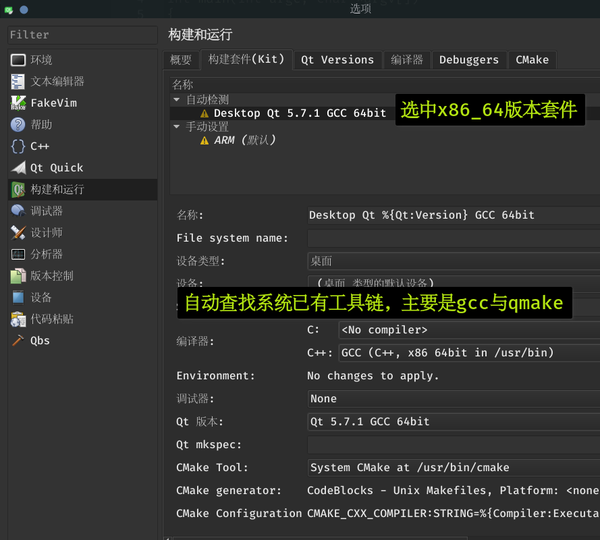Image resolution: width=600 pixels, height=540 pixels.
Task: Open the C++ compiler dropdown showing GCC
Action: (x=469, y=353)
